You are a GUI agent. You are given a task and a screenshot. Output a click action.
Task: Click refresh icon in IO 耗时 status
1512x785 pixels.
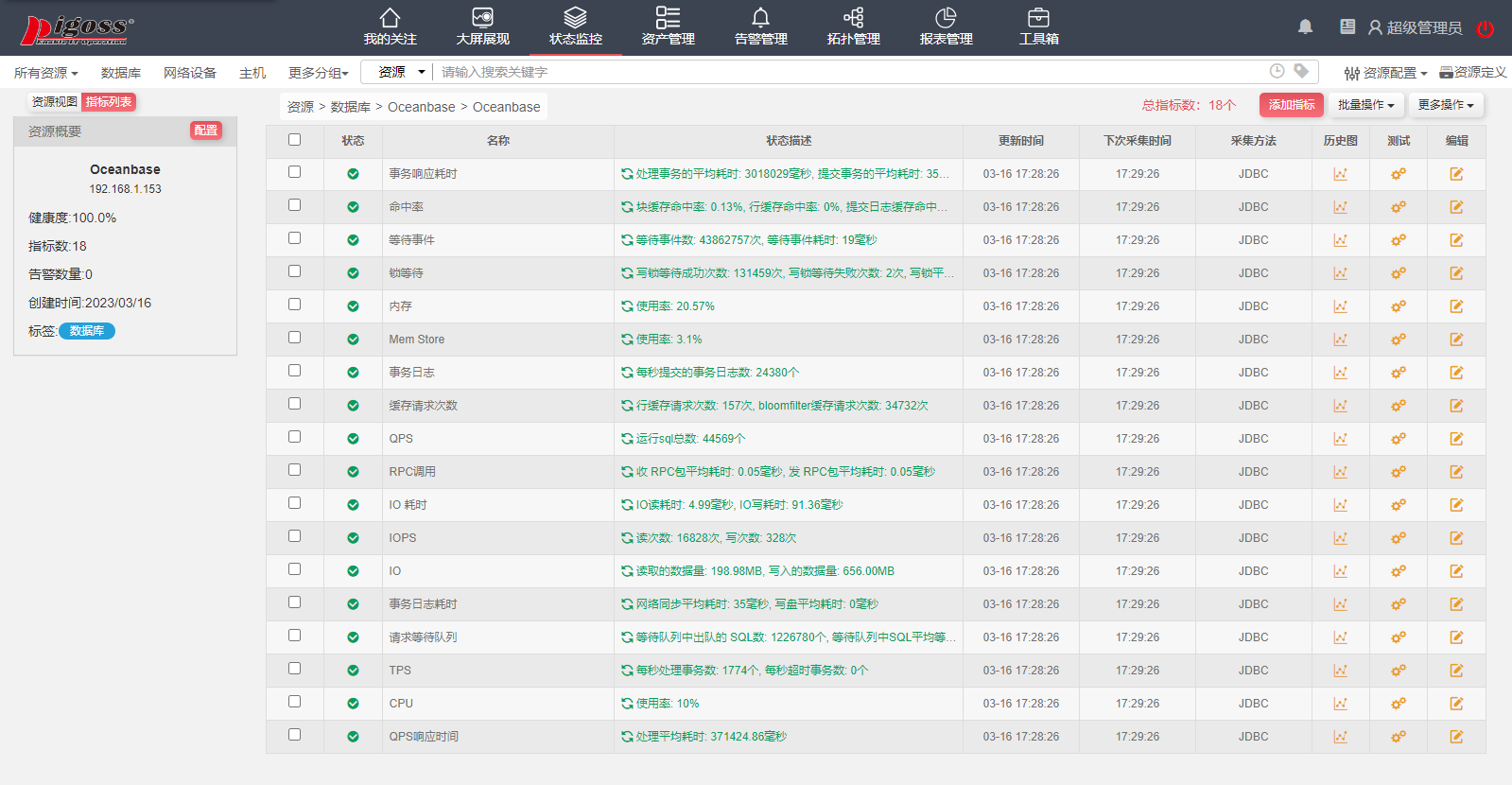(x=627, y=505)
